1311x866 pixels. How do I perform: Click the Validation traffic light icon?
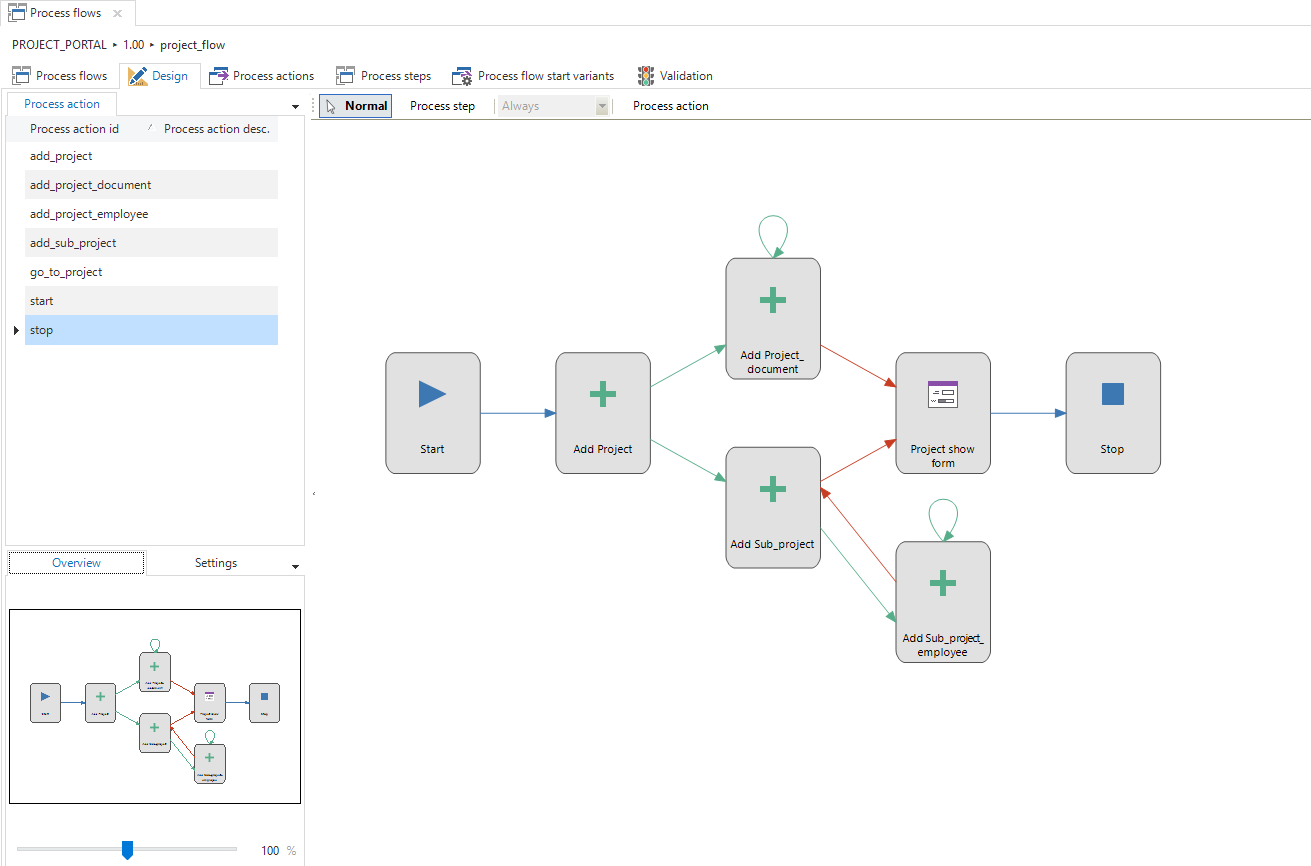[x=646, y=76]
